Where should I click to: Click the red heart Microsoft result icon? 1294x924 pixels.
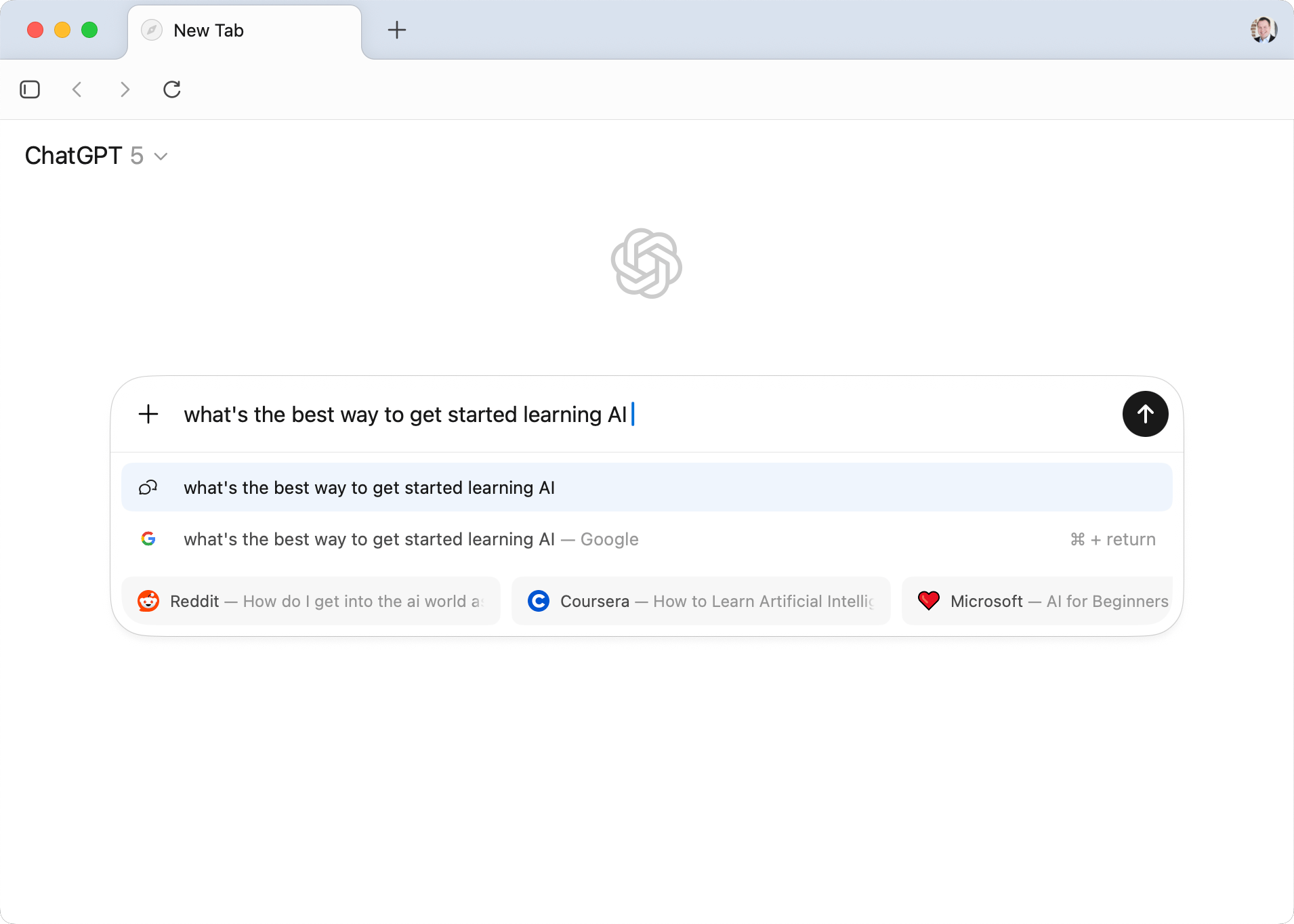(929, 601)
